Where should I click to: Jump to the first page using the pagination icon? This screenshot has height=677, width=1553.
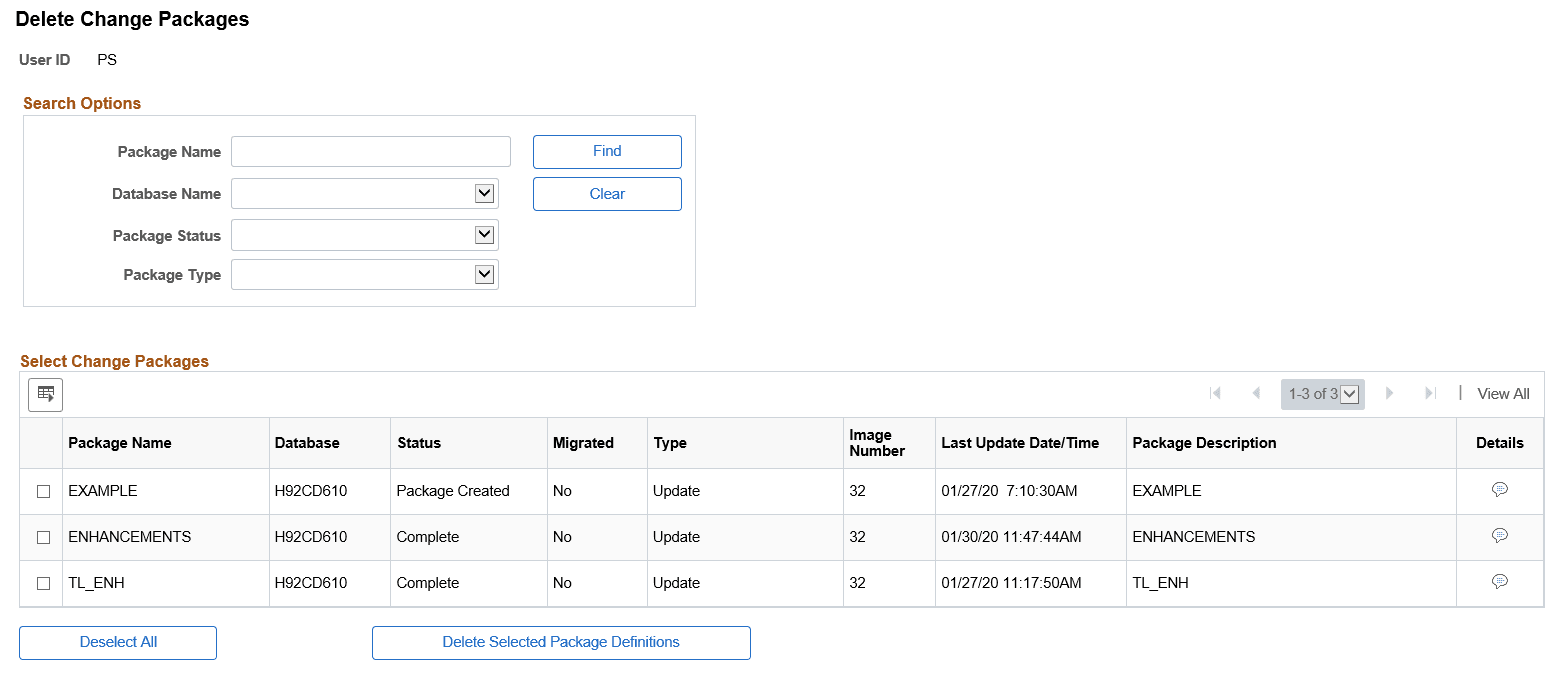point(1216,393)
